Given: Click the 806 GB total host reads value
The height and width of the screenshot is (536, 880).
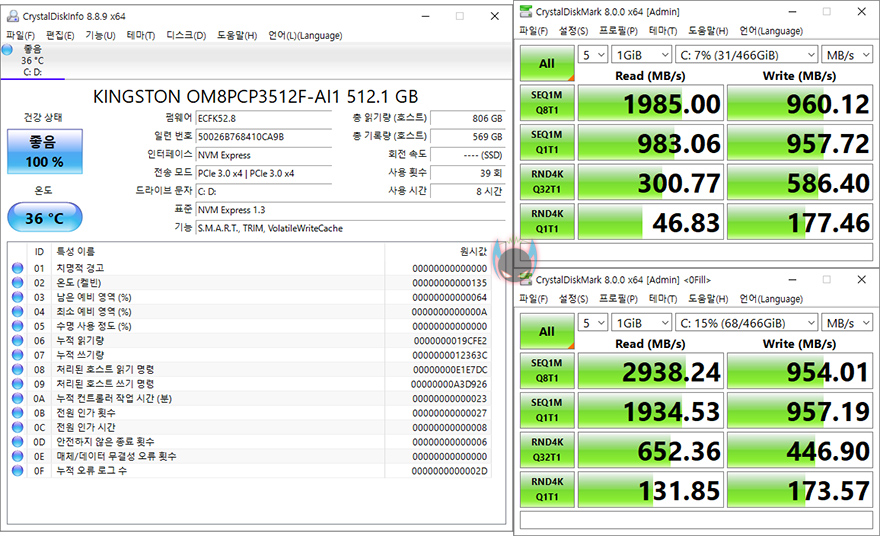Looking at the screenshot, I should tap(468, 118).
